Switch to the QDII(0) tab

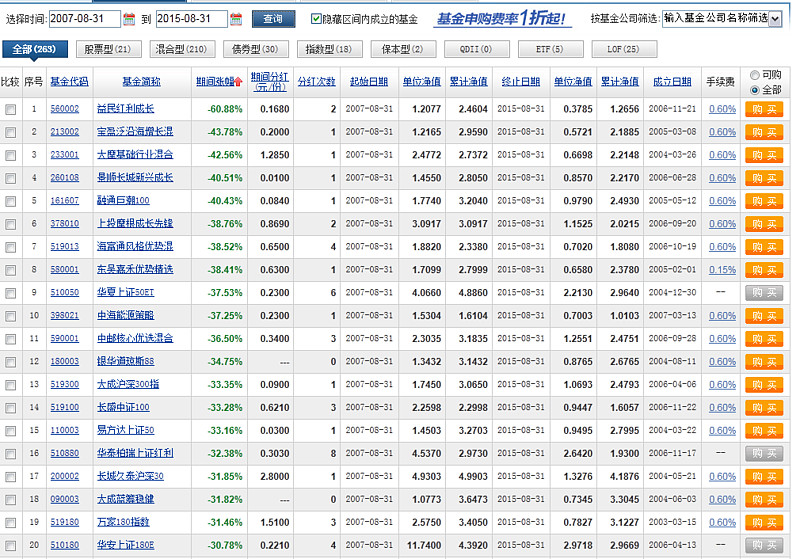pos(477,49)
